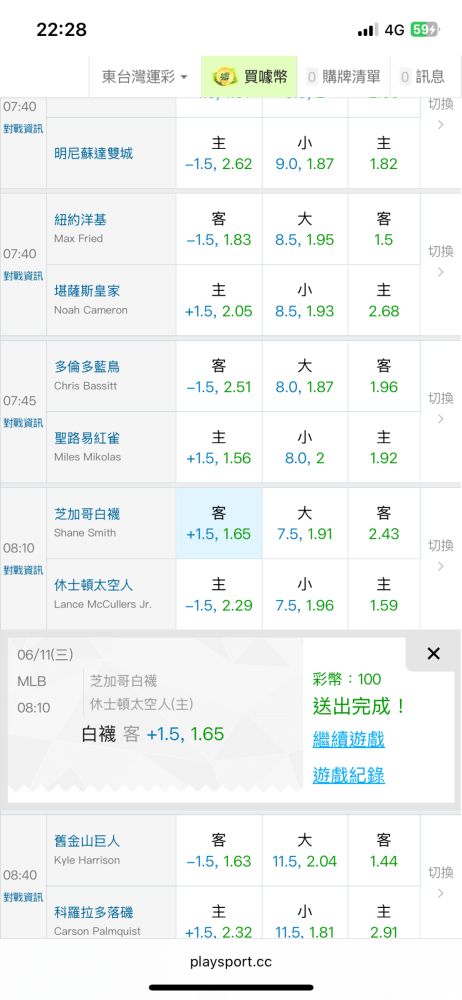
Task: Switch view for Yankees vs Royals game
Action: pyautogui.click(x=440, y=261)
